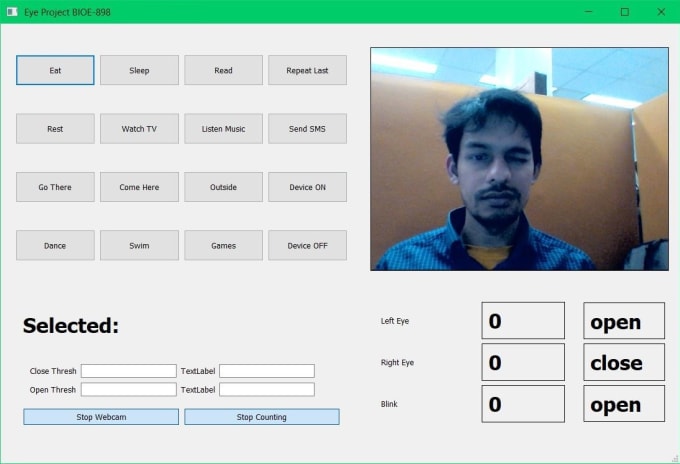Stop the webcam feed
This screenshot has height=464, width=680.
pyautogui.click(x=101, y=417)
